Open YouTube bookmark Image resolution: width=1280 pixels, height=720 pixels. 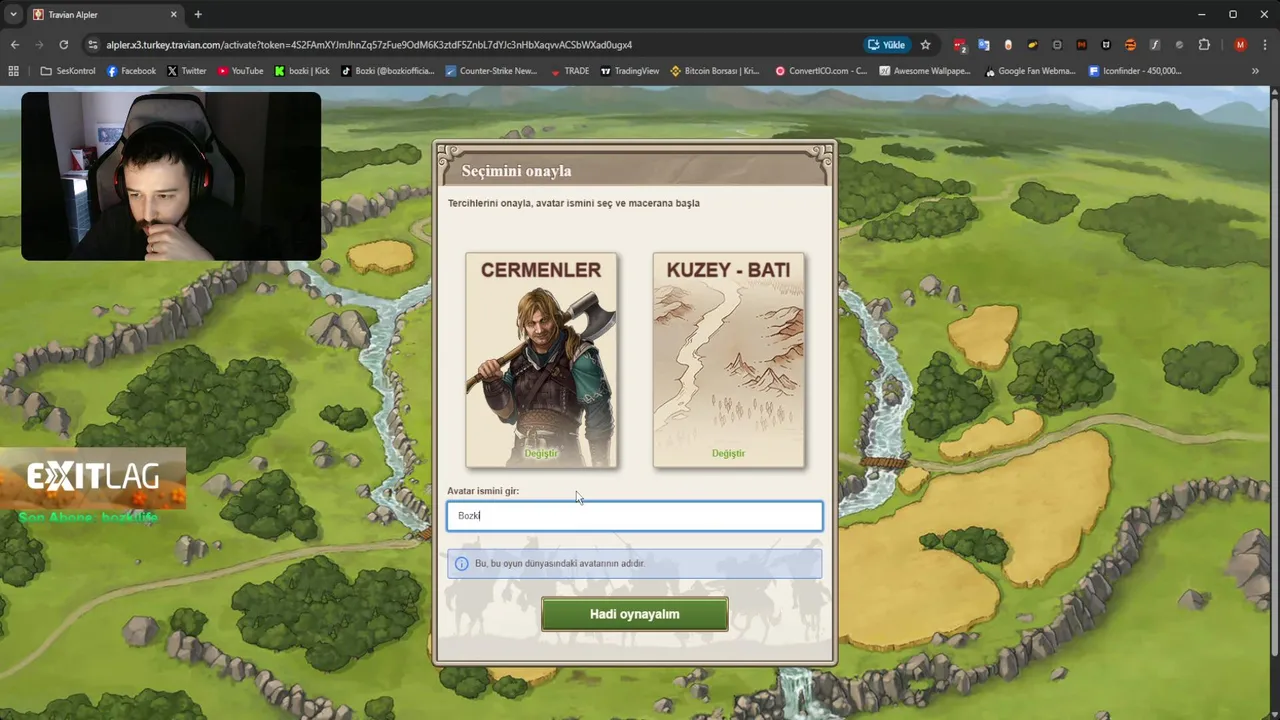tap(240, 71)
